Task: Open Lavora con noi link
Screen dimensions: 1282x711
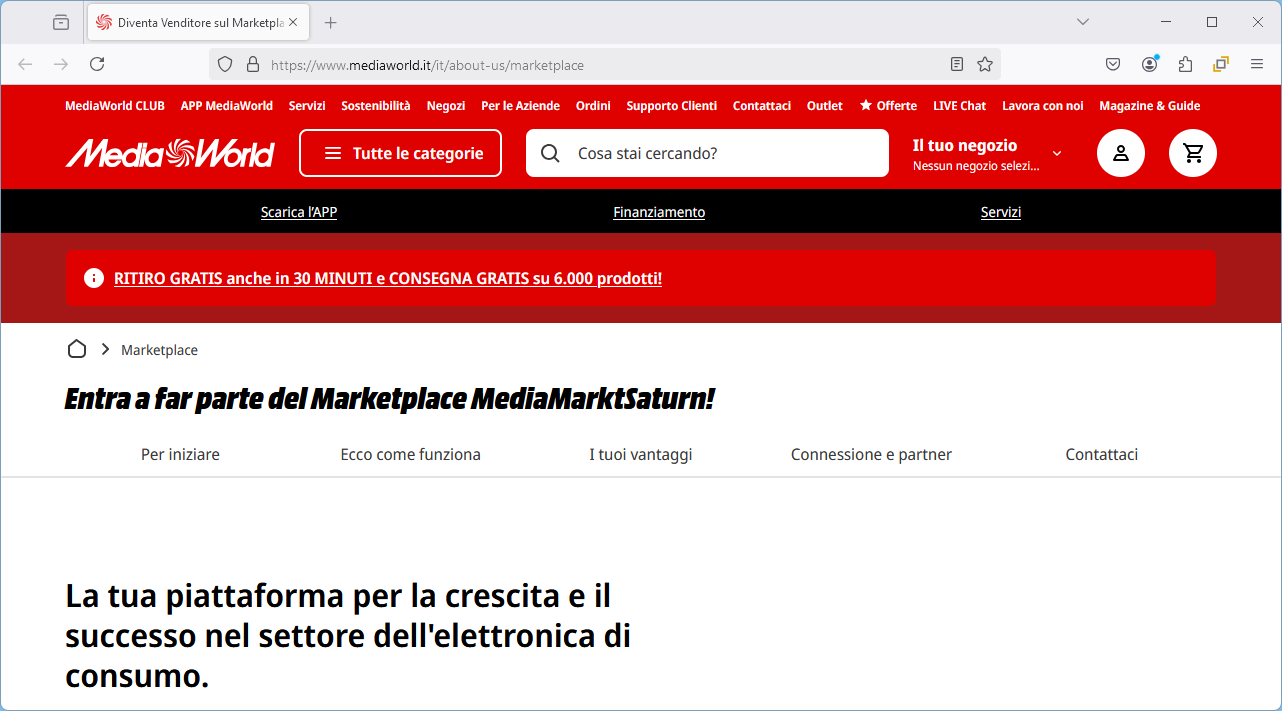Action: coord(1043,106)
